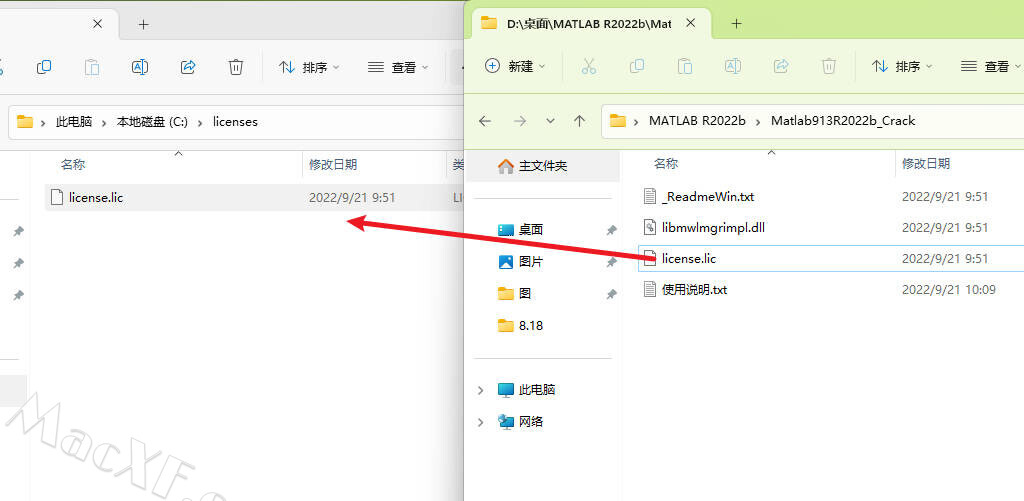Open 查看 view dropdown in right window
Viewport: 1024px width, 501px height.
click(991, 66)
